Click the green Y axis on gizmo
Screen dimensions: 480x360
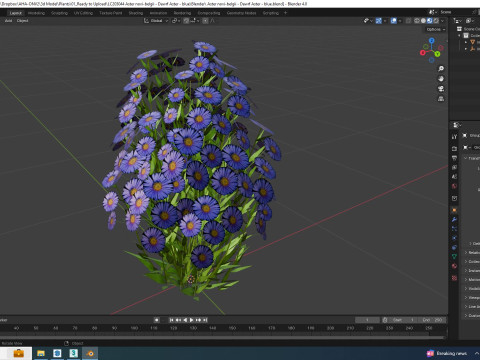click(437, 54)
